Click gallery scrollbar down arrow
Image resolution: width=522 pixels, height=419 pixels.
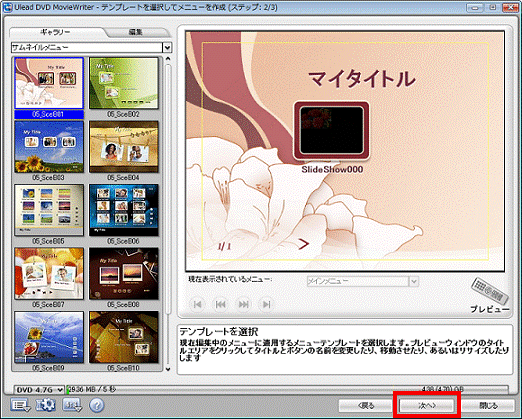coord(168,369)
